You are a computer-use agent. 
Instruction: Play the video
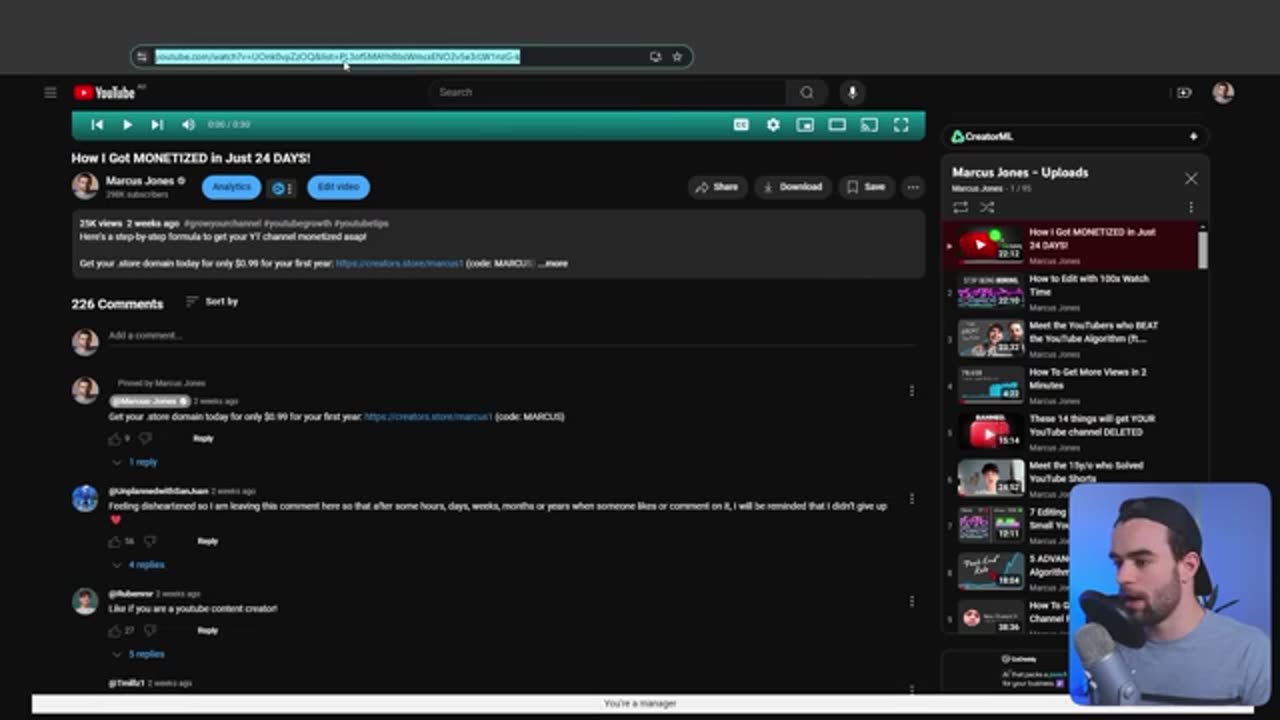click(127, 125)
